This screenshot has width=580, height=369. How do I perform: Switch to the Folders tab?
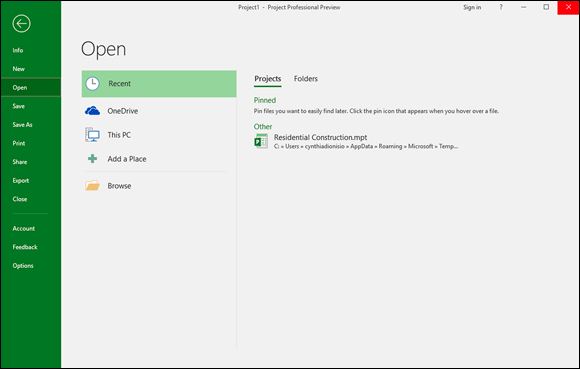pyautogui.click(x=306, y=79)
